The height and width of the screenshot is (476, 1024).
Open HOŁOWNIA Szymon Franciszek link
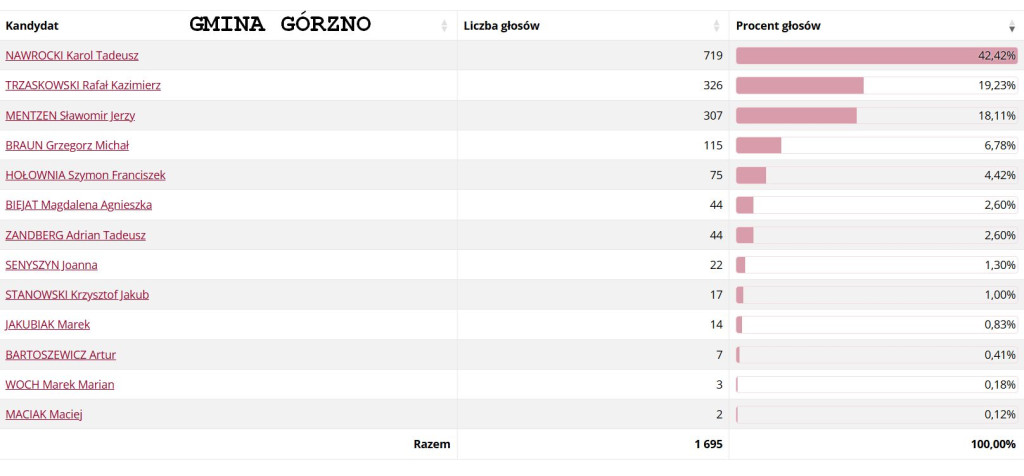point(86,175)
